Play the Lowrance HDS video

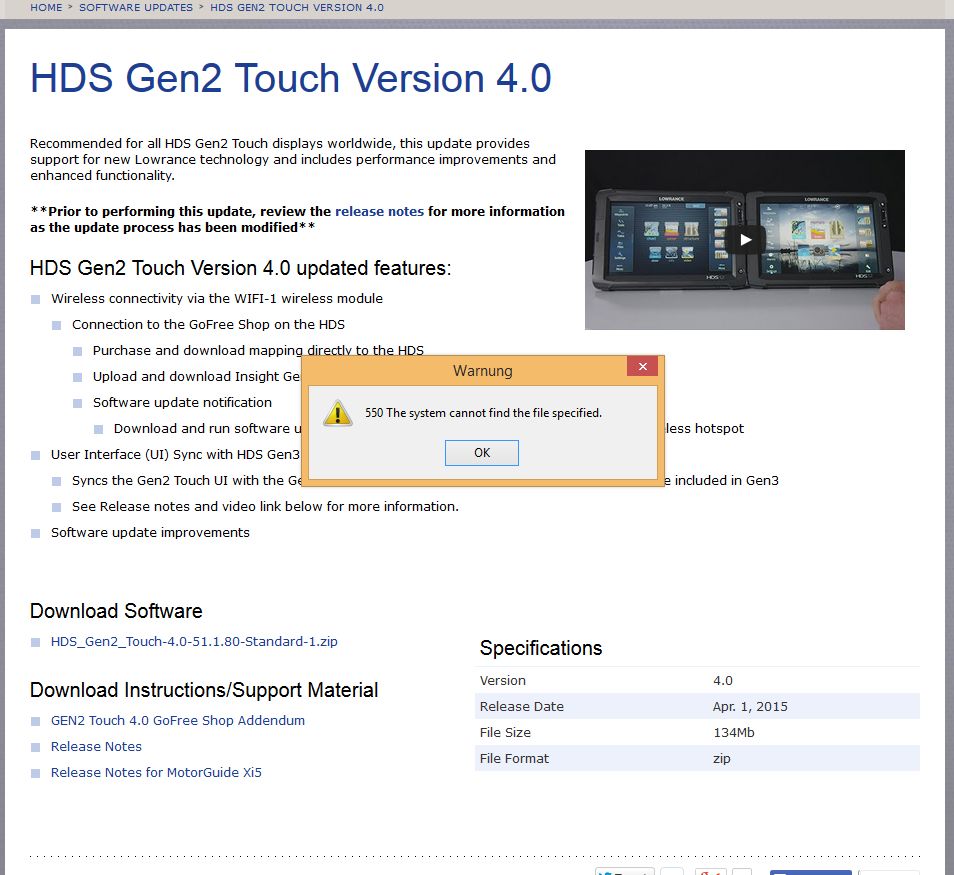click(744, 239)
